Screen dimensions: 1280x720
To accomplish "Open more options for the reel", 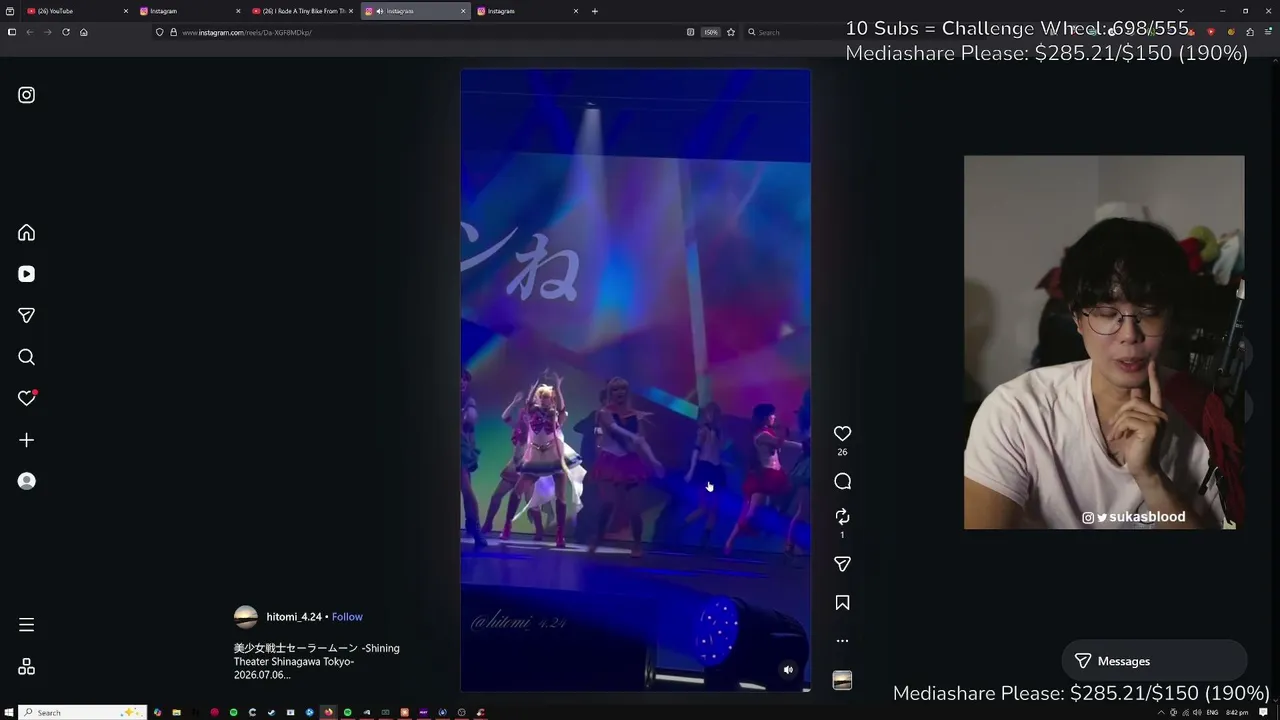I will tap(842, 641).
